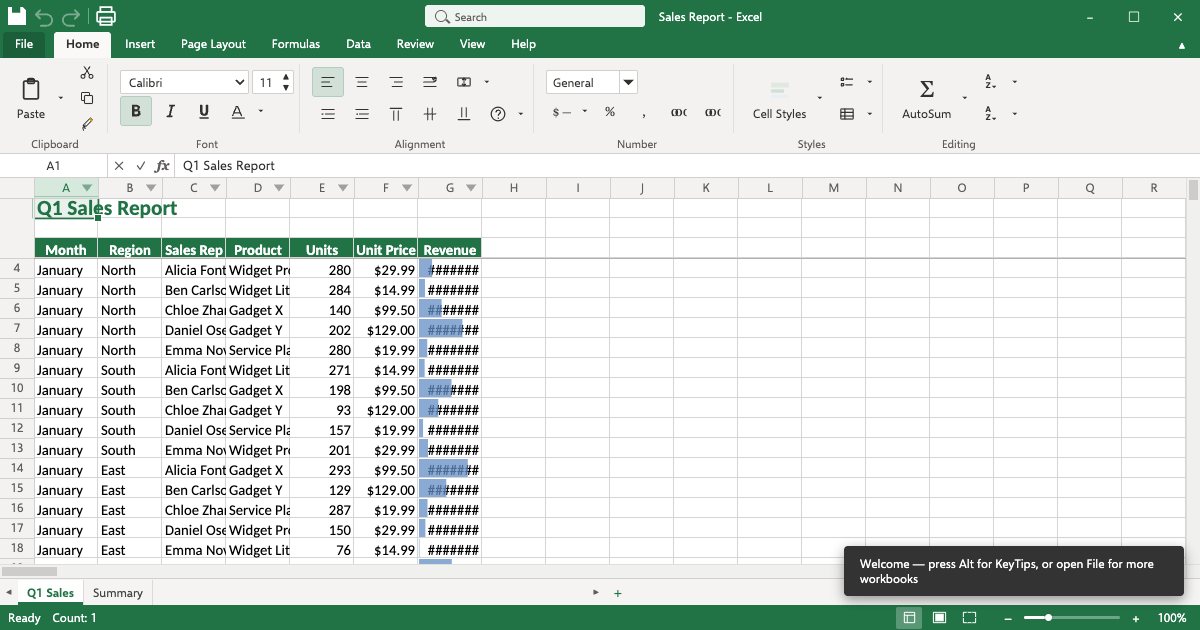1200x630 pixels.
Task: Click the Paste clipboard icon
Action: click(31, 90)
